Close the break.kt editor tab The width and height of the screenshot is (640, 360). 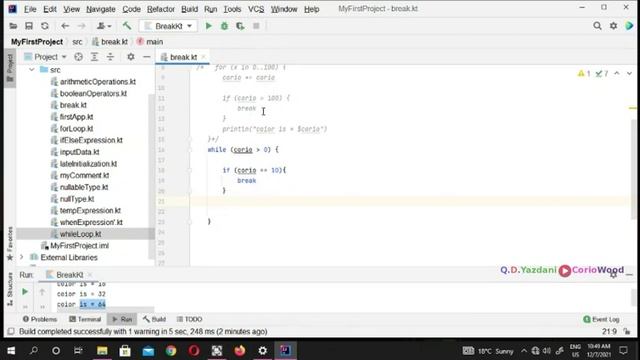tap(203, 57)
